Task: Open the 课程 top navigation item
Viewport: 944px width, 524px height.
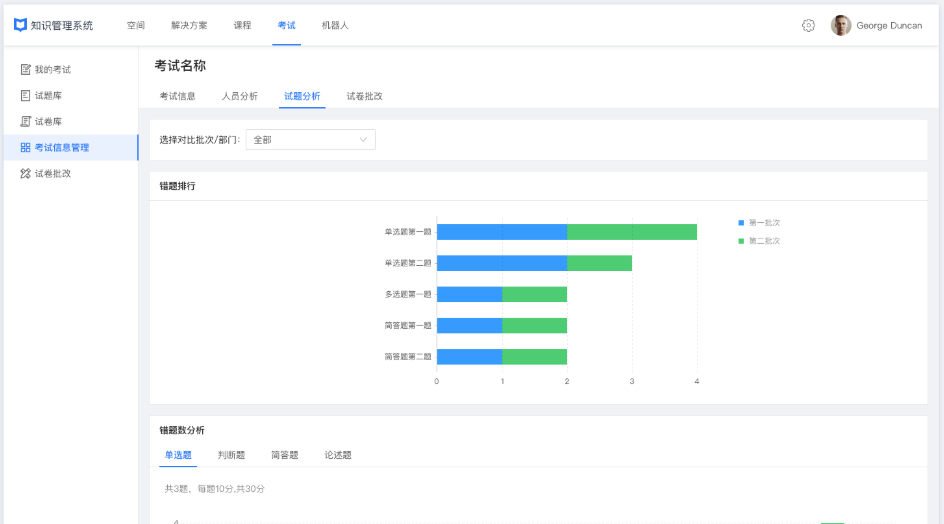Action: [242, 25]
